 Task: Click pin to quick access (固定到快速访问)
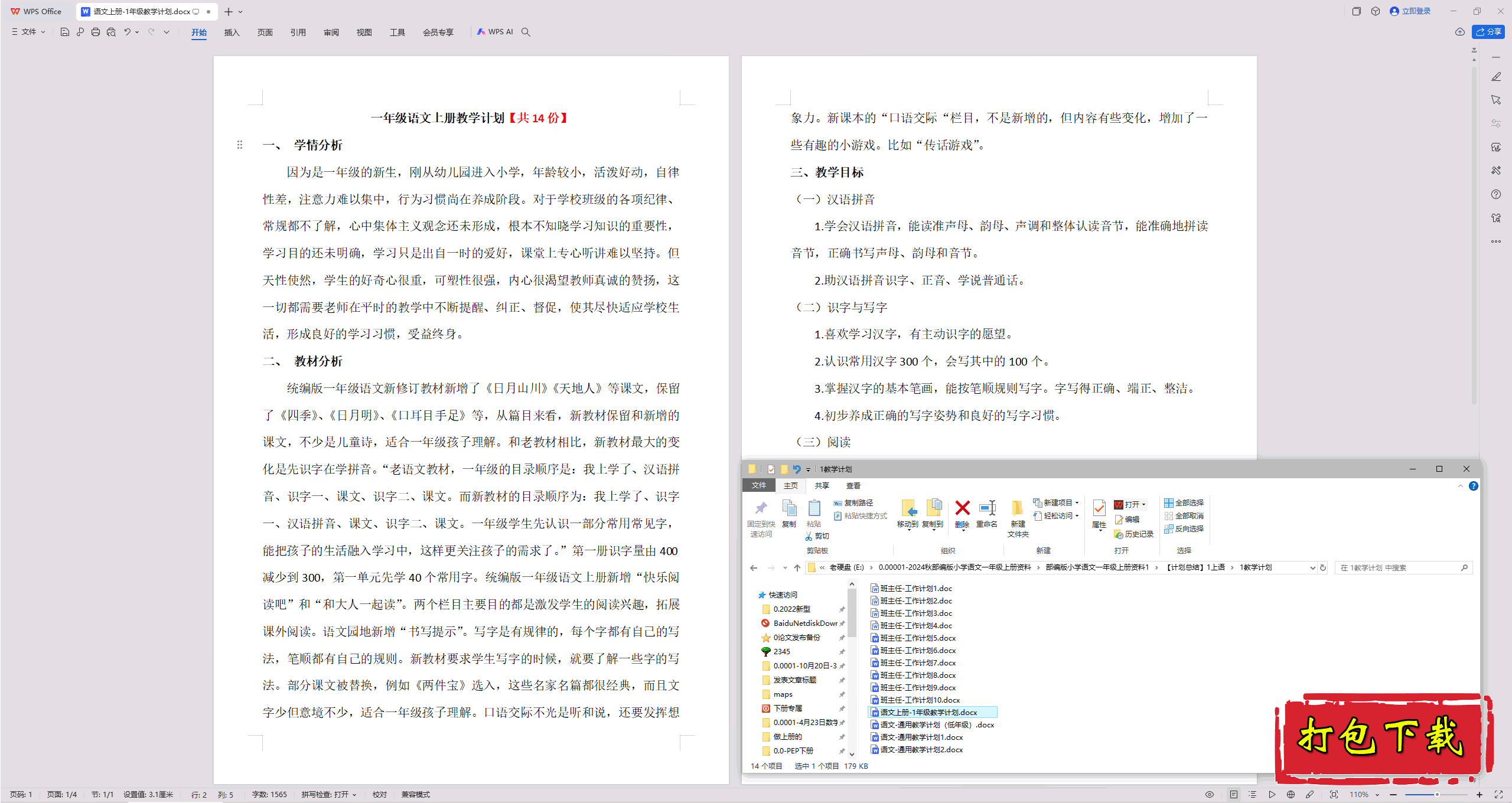tap(761, 518)
